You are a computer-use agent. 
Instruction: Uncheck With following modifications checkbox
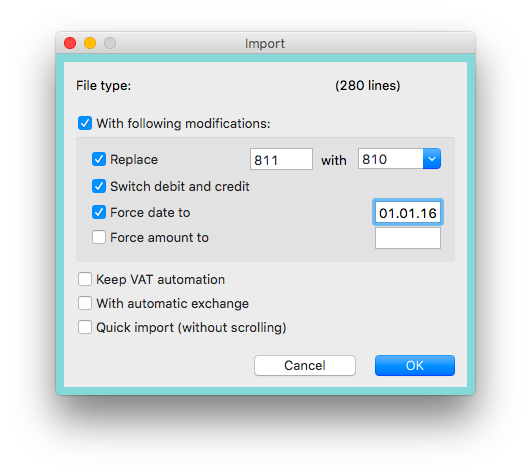point(85,123)
